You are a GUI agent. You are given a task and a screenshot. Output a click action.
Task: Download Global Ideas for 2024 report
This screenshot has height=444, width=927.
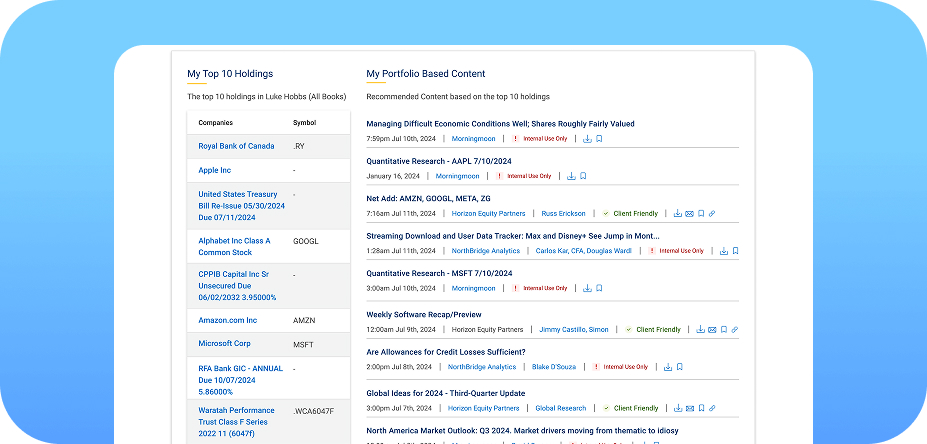click(678, 409)
